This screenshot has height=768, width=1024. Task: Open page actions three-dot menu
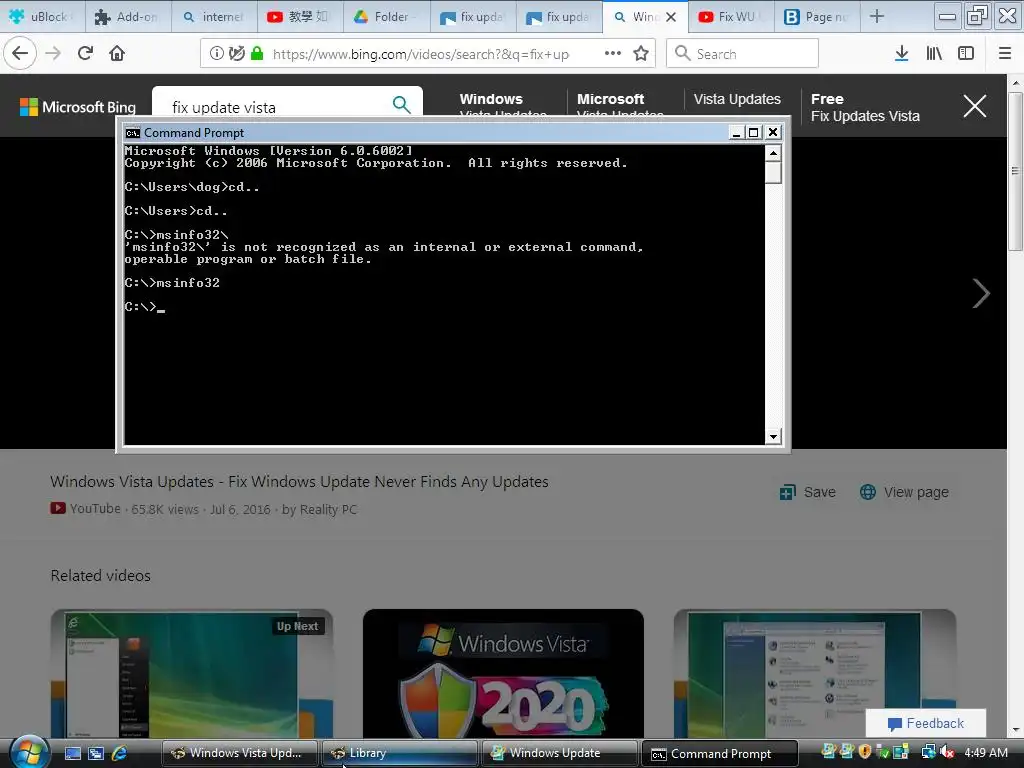pyautogui.click(x=613, y=54)
